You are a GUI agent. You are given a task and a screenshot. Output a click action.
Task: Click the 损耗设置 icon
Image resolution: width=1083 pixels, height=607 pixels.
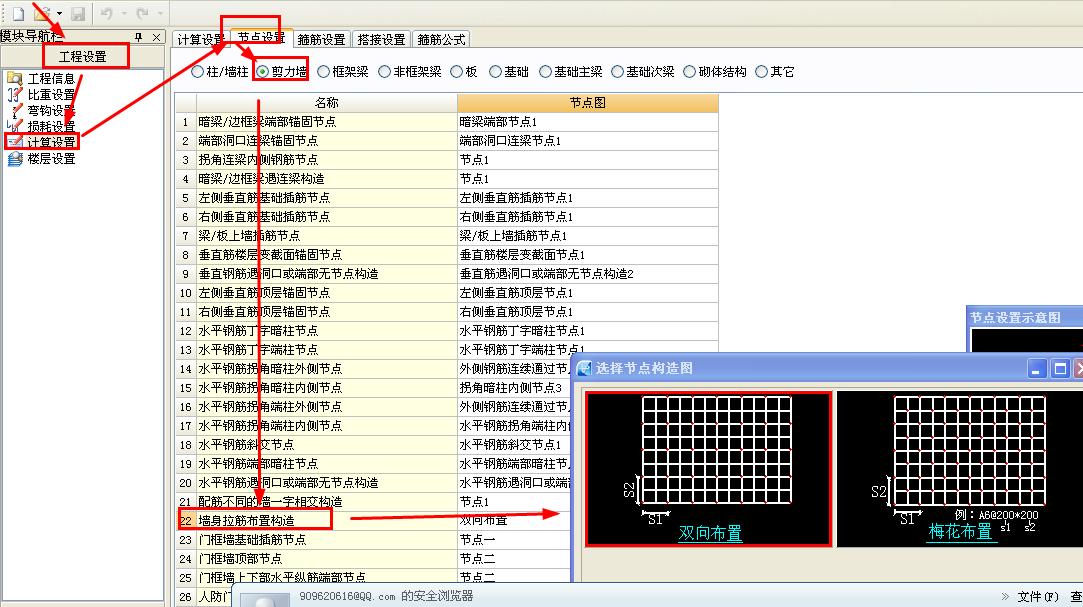tap(15, 126)
